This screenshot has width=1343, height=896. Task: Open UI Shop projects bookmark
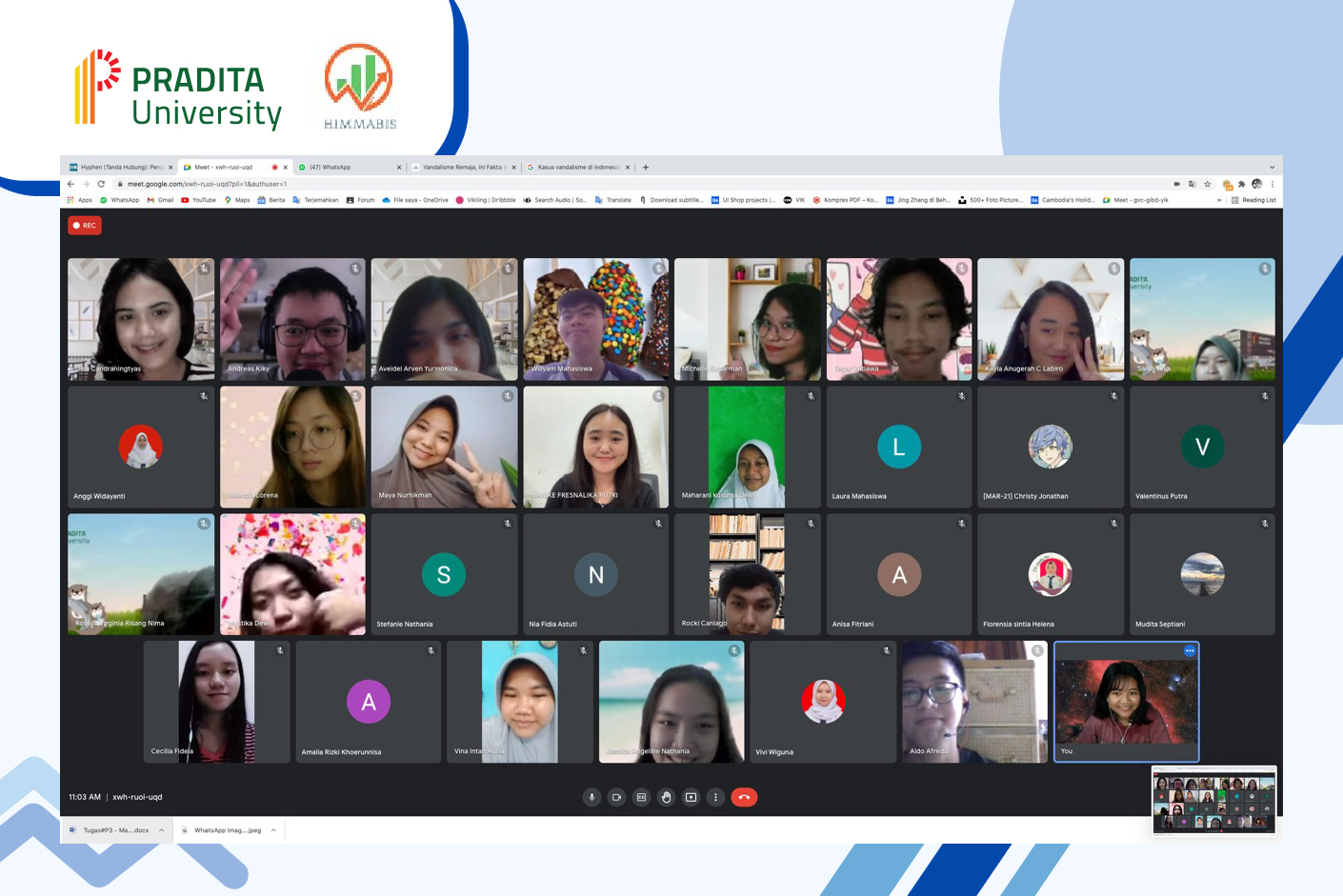[743, 200]
